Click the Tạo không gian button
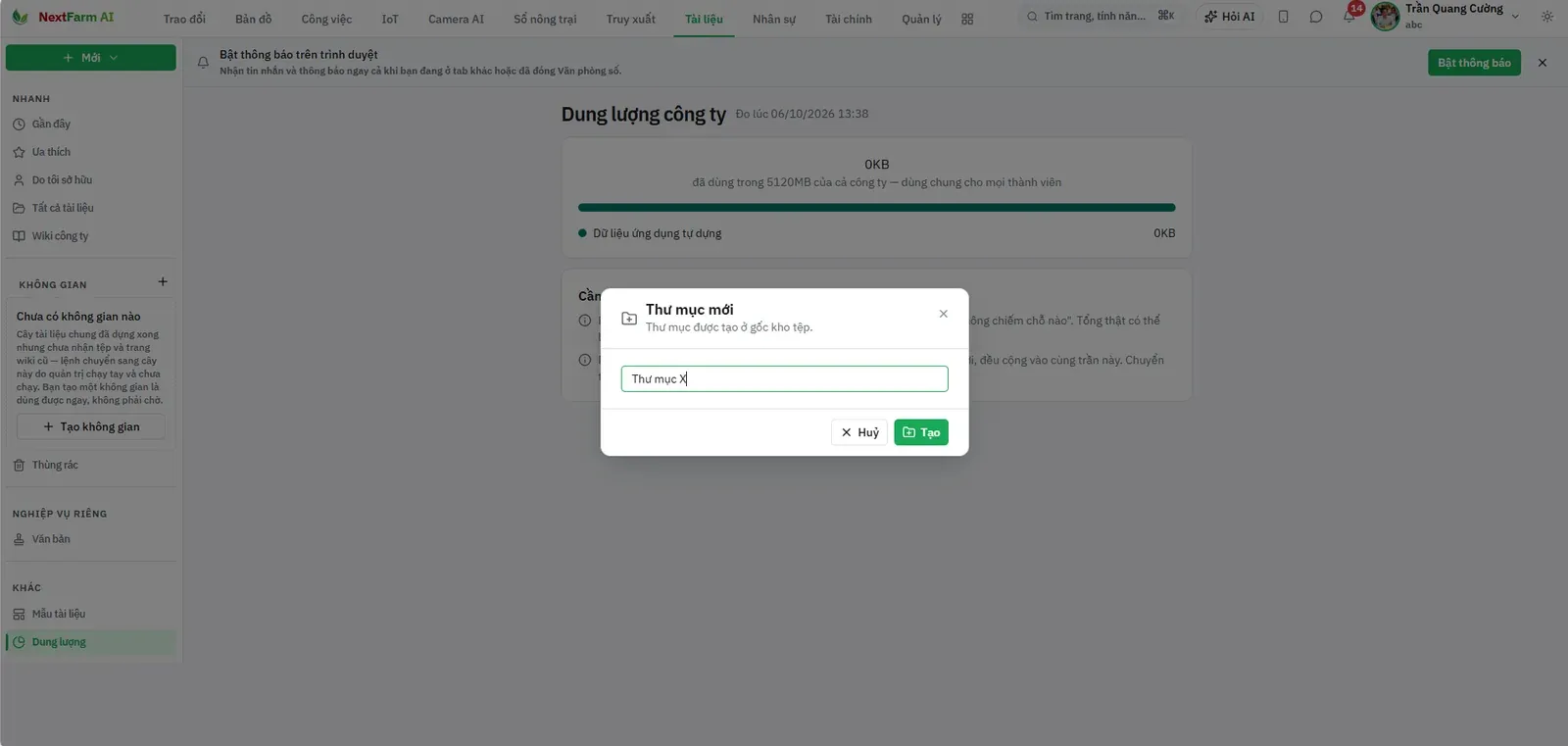This screenshot has height=746, width=1568. point(91,427)
